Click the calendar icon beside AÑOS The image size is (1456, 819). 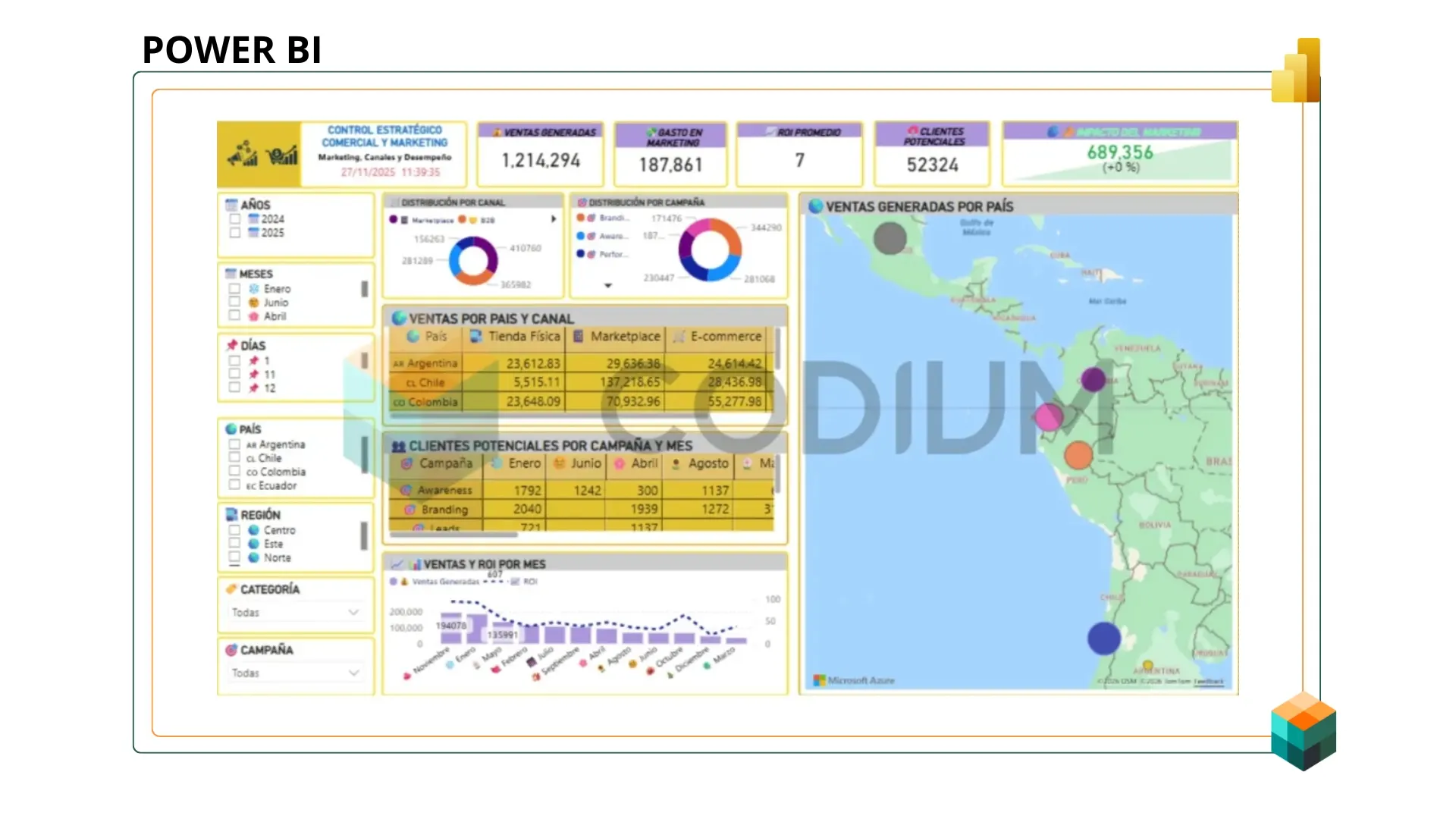pos(231,205)
